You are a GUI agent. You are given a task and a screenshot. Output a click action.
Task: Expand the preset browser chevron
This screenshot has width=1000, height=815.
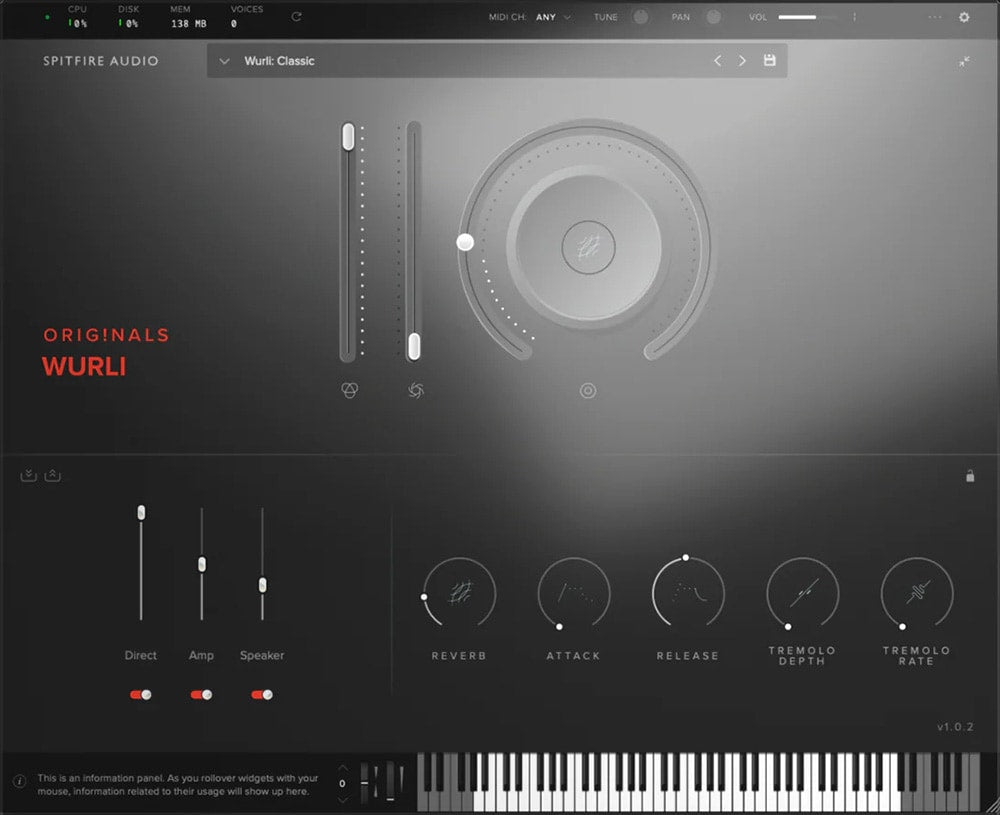(224, 61)
